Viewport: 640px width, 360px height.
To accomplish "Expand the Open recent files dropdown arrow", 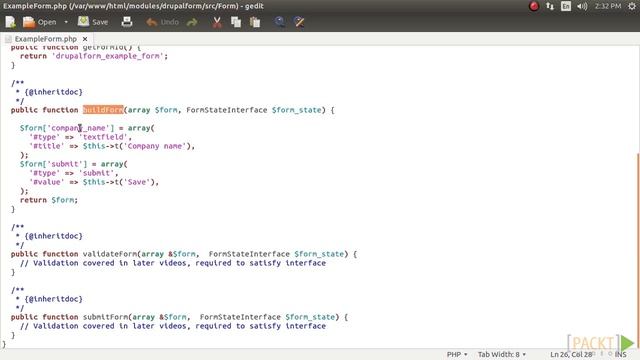I will pos(66,22).
